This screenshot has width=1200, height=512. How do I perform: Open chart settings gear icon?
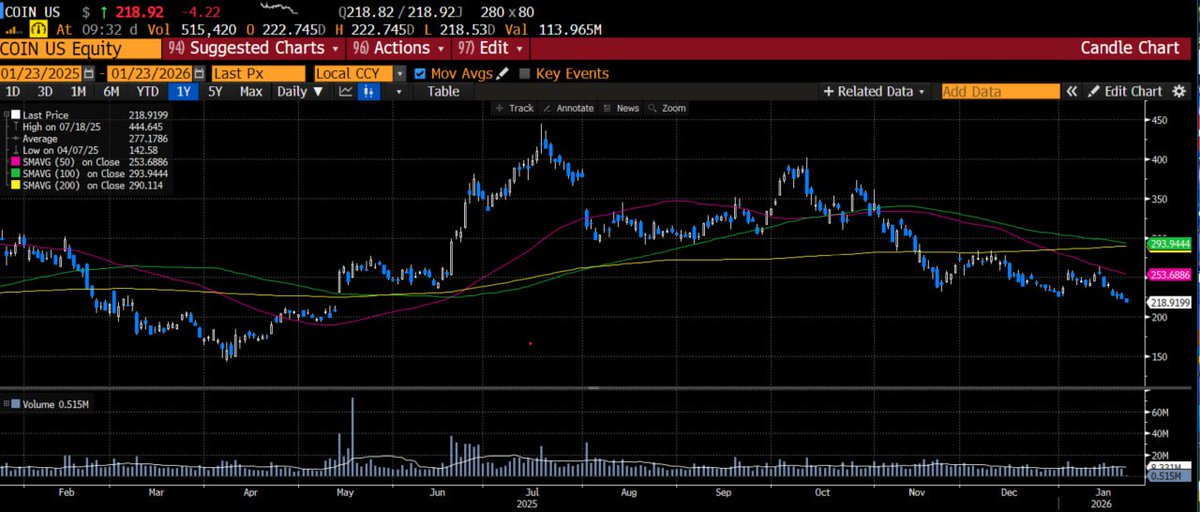[x=1180, y=91]
